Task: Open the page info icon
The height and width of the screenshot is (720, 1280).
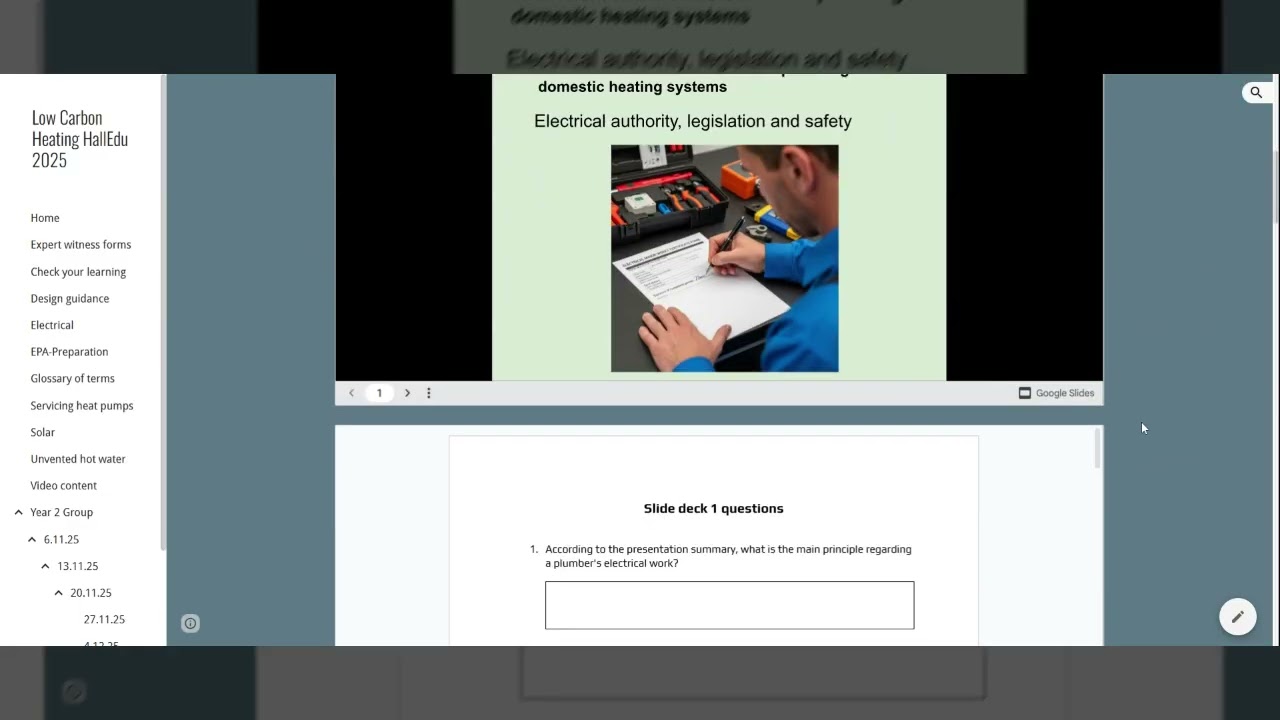Action: tap(190, 624)
